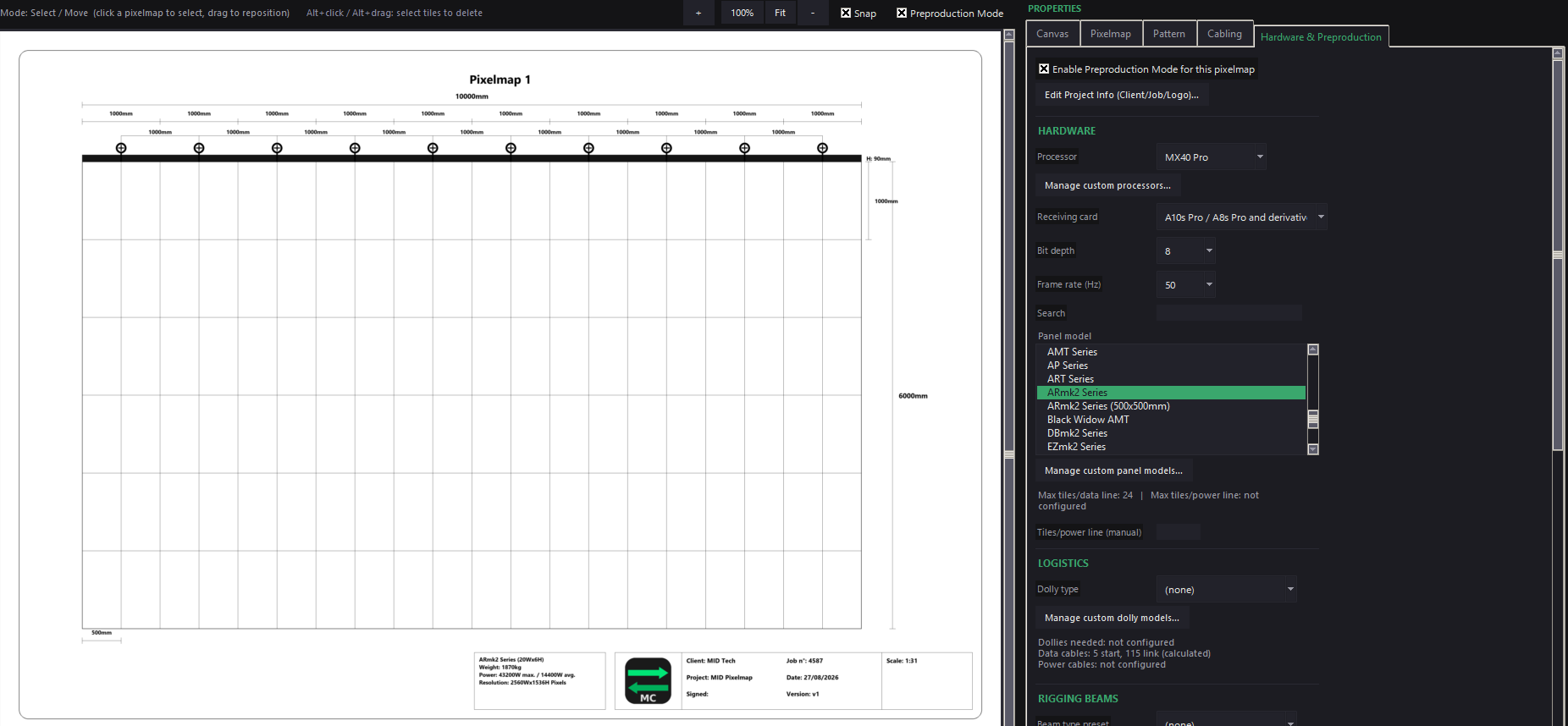Click the 100% zoom button
The height and width of the screenshot is (726, 1568).
tap(743, 13)
